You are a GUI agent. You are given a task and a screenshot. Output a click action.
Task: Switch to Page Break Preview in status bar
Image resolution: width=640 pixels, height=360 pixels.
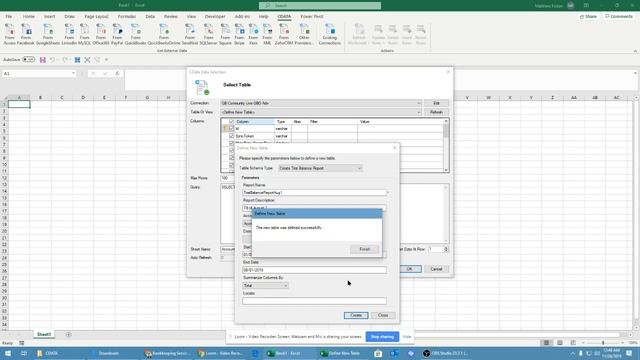[573, 343]
